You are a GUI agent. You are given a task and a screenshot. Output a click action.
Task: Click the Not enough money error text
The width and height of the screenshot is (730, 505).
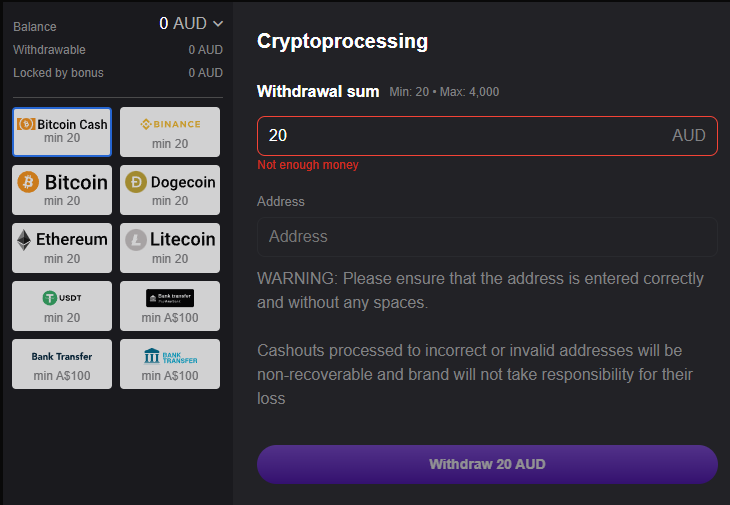click(x=308, y=165)
